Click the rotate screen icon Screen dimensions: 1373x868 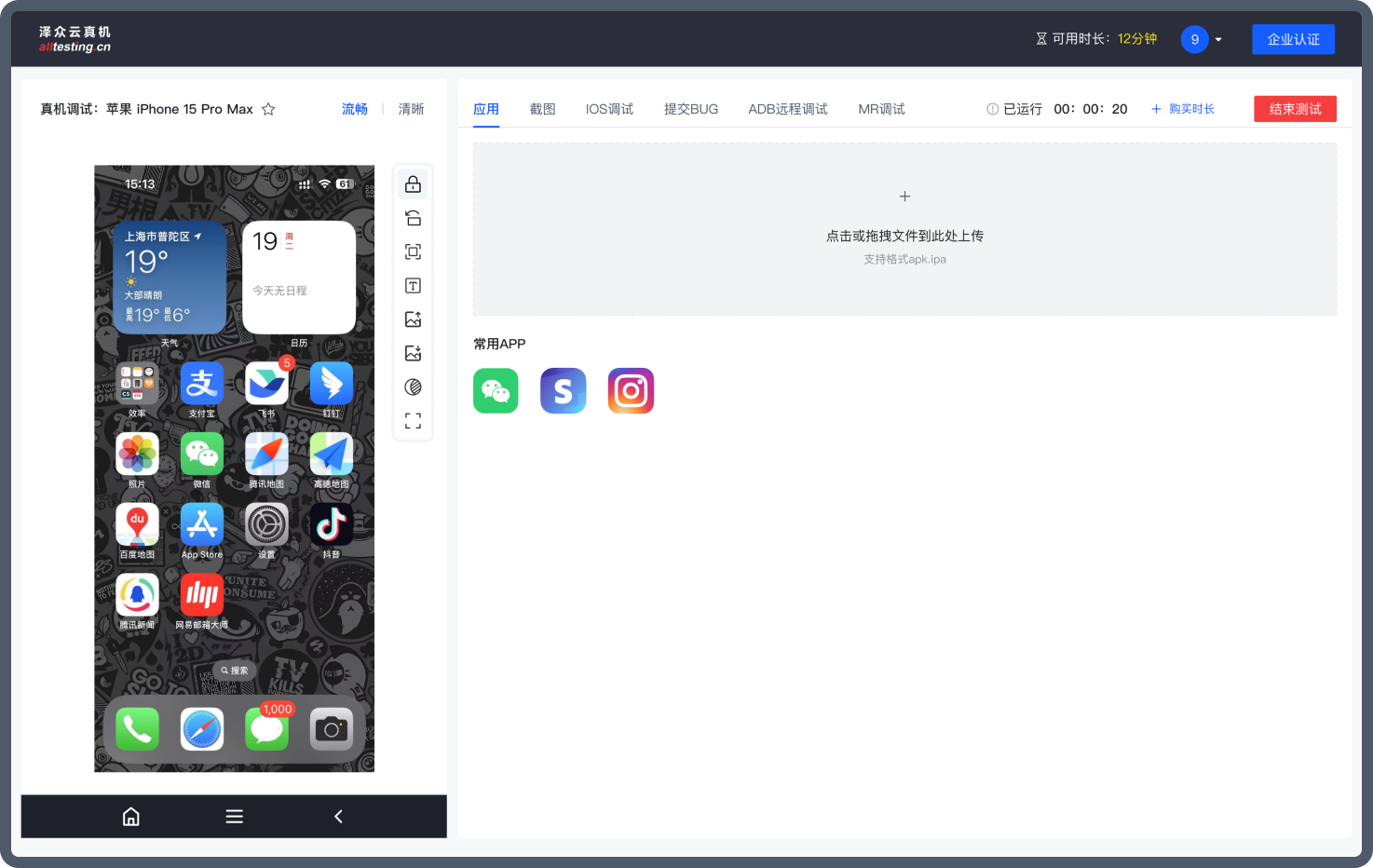[x=413, y=218]
